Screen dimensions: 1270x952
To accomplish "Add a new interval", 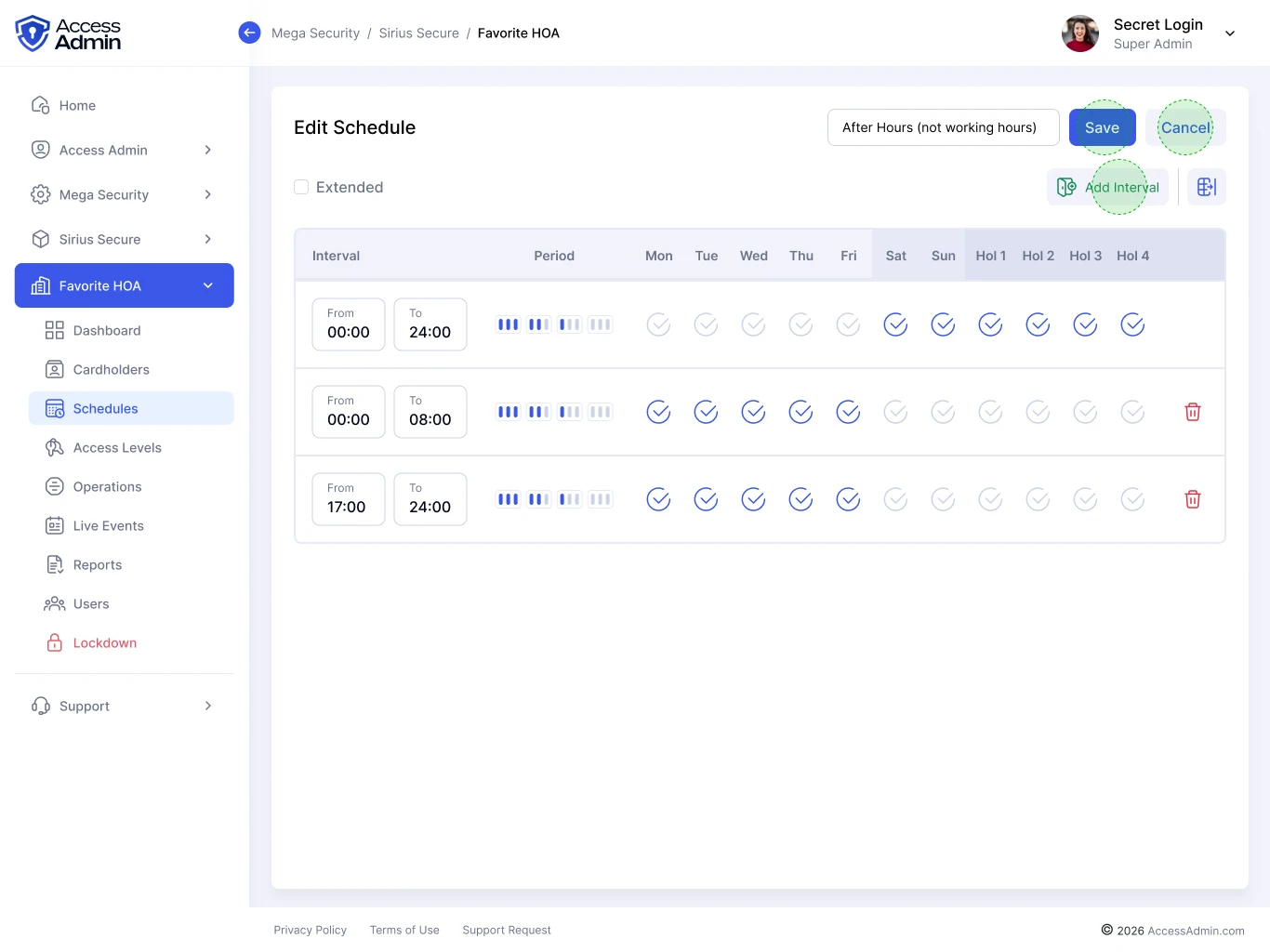I will (x=1107, y=187).
